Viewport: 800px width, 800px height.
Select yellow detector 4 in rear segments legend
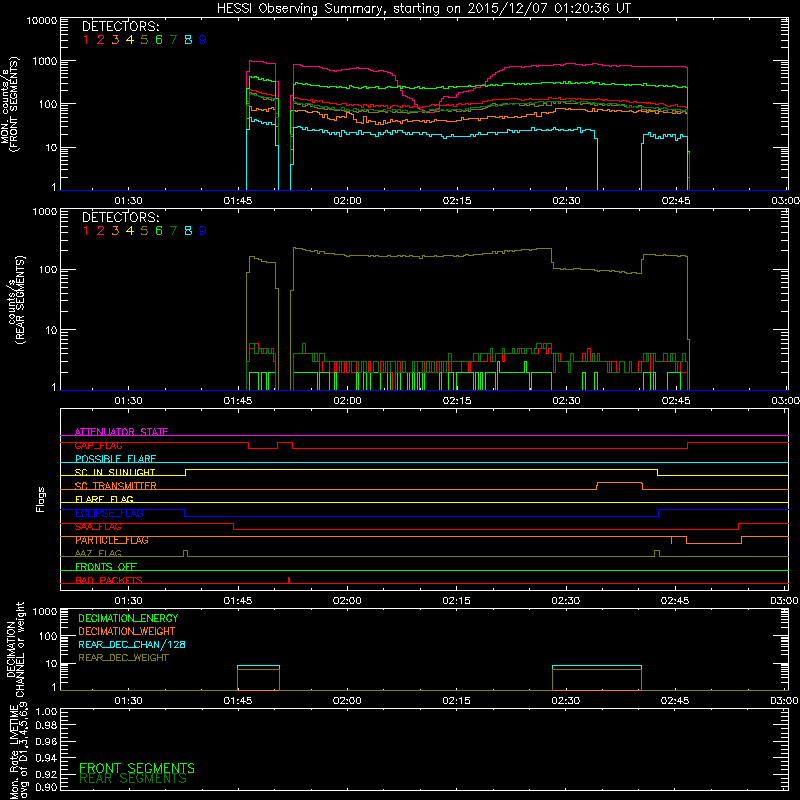[130, 231]
